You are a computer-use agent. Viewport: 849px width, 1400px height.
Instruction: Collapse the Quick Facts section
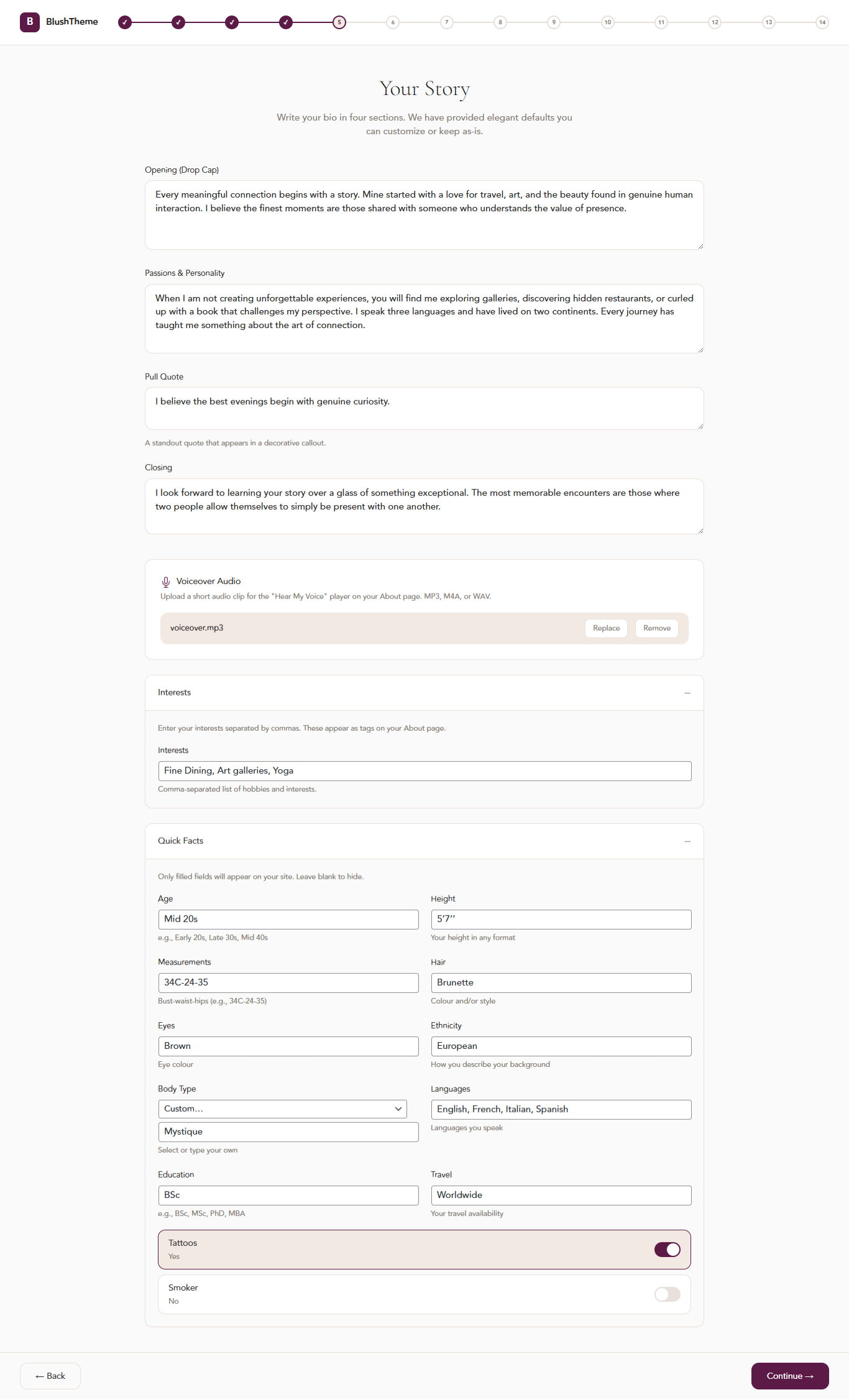(687, 841)
